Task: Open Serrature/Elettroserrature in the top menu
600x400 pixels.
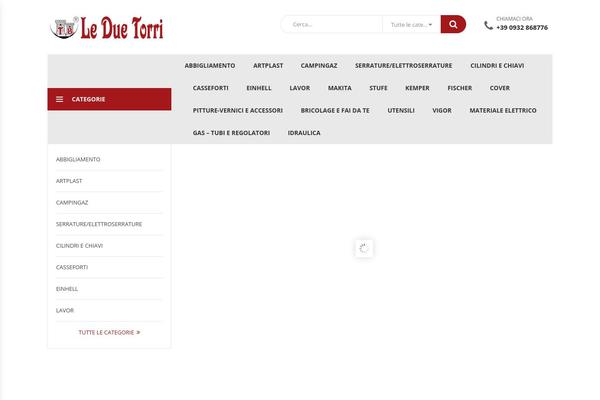Action: (x=403, y=65)
